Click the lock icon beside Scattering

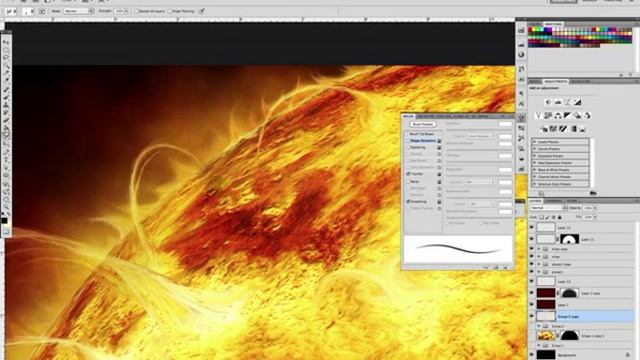point(439,147)
